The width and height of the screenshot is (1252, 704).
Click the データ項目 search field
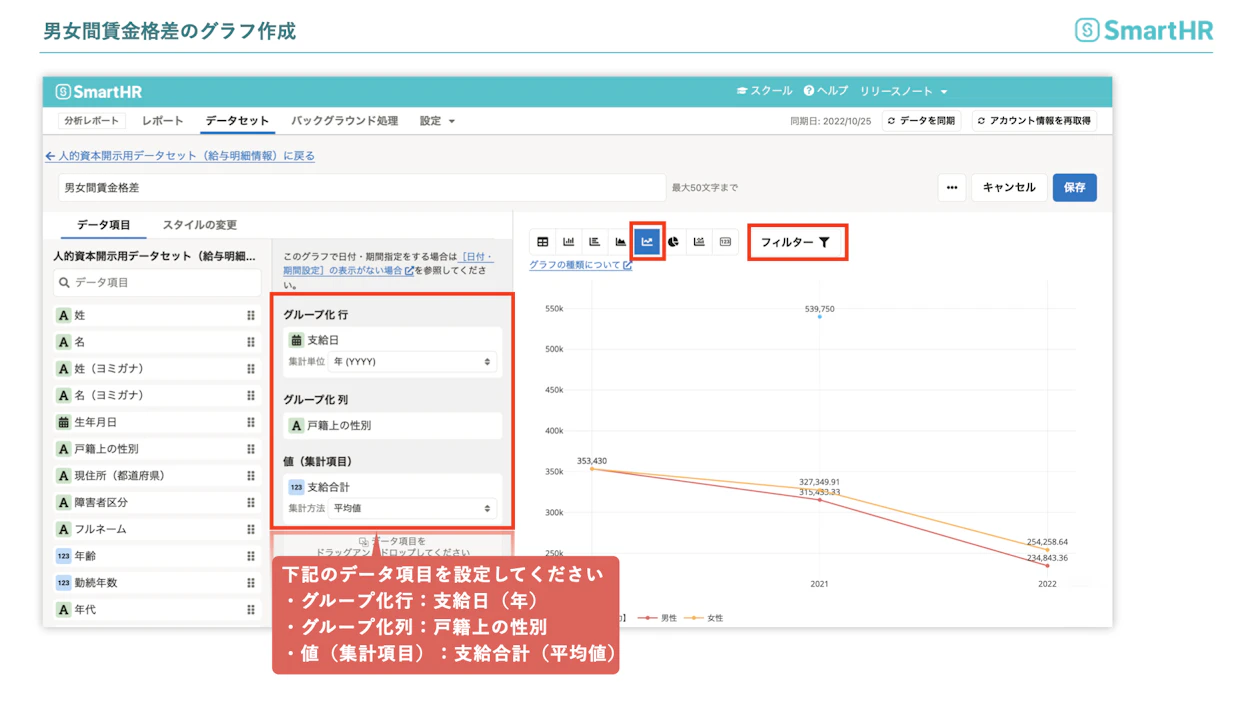[157, 283]
